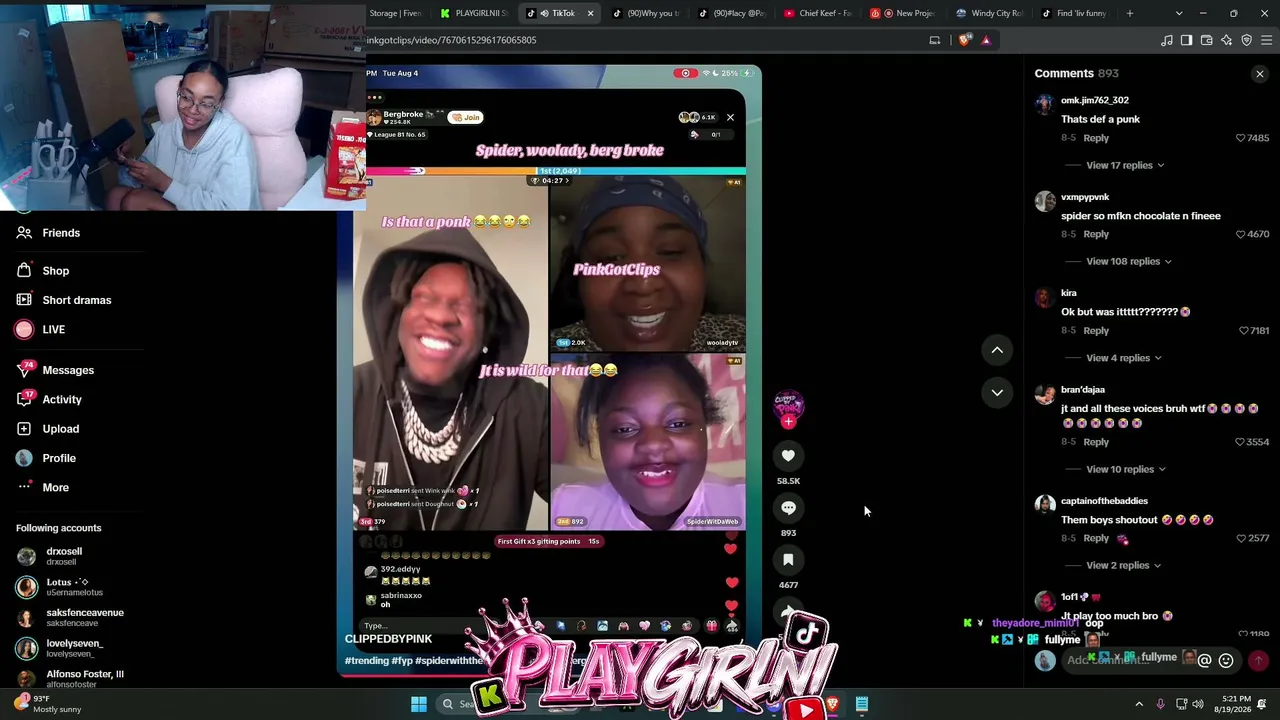Switch to Chief Keef YouTube tab
1280x720 pixels.
pyautogui.click(x=818, y=13)
